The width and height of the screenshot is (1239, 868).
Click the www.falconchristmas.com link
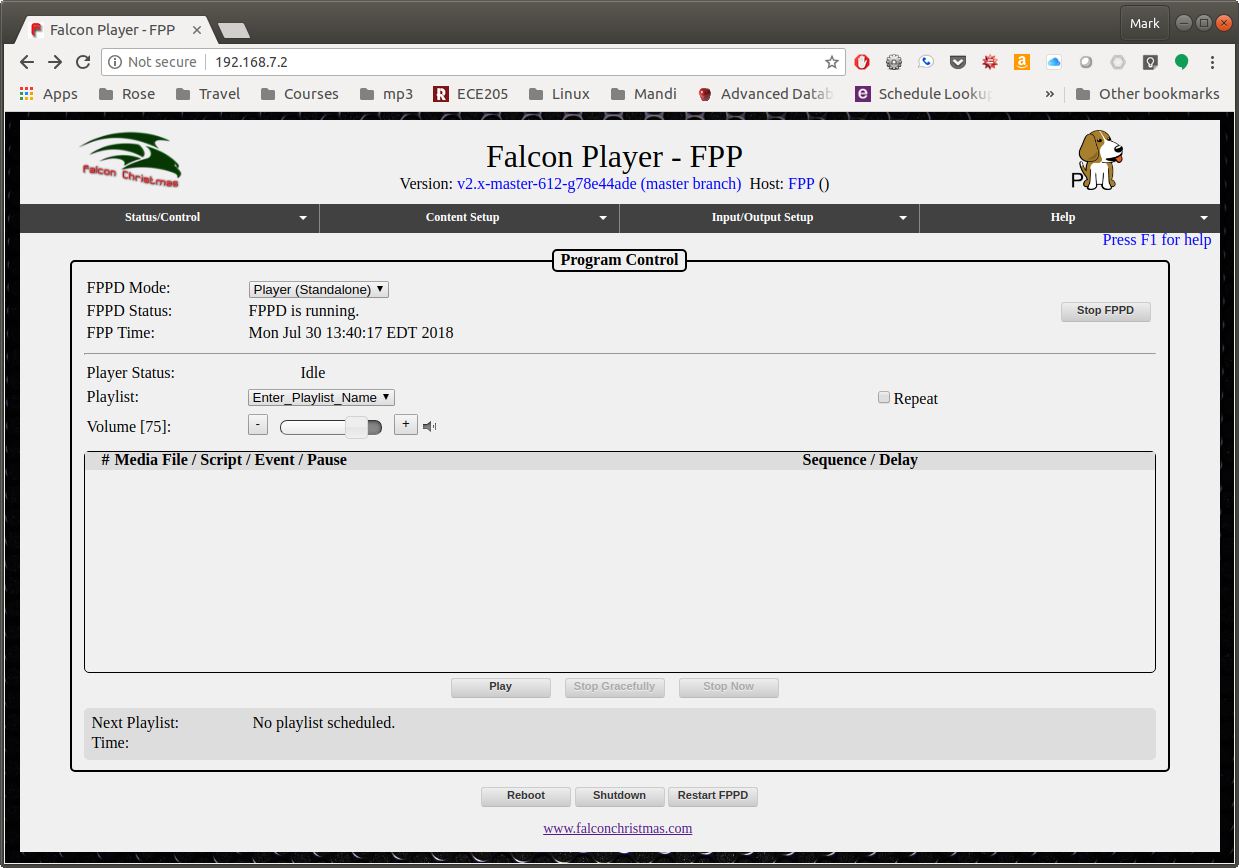pos(617,828)
